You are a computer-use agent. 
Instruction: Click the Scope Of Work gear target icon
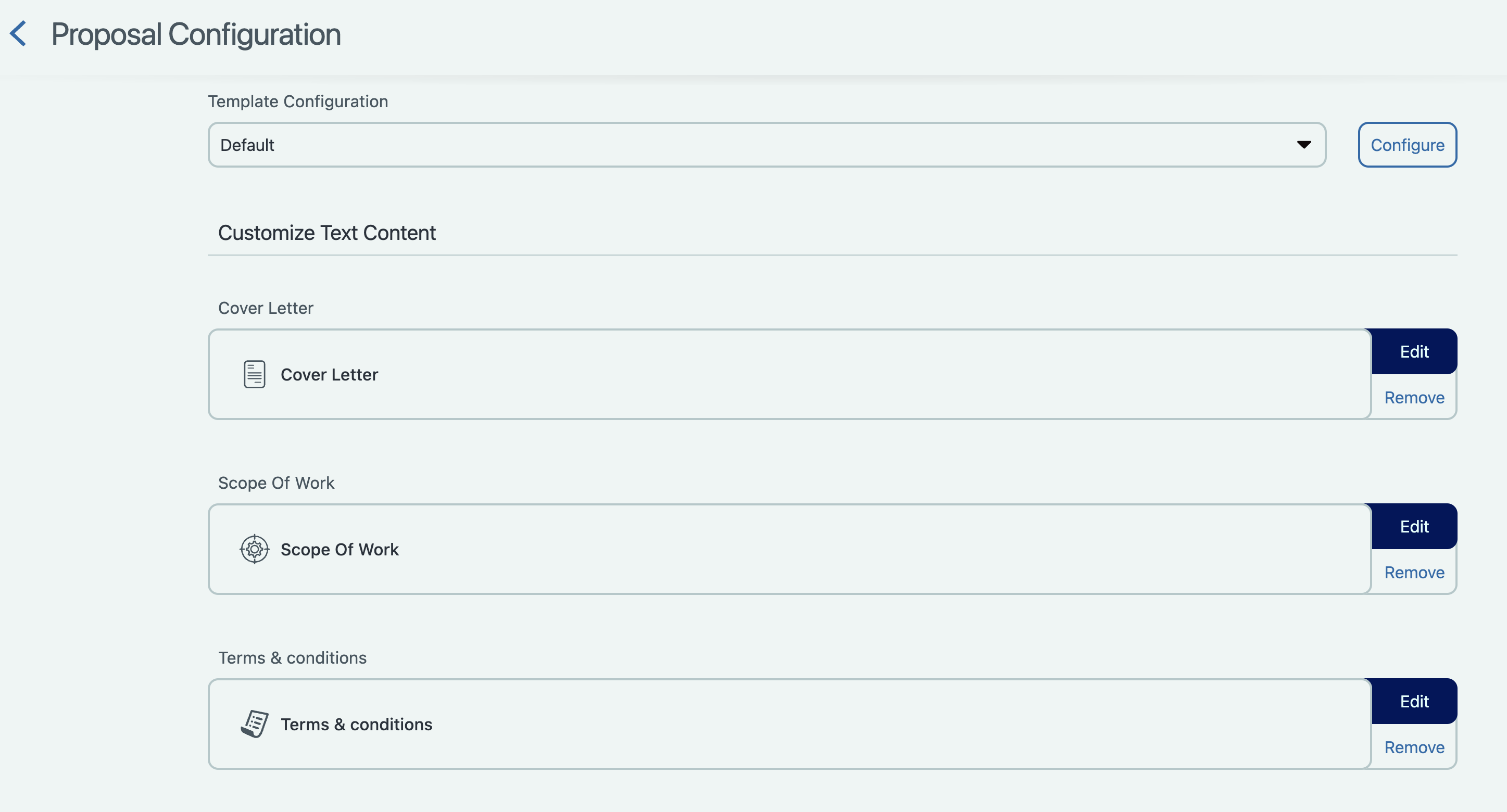255,549
